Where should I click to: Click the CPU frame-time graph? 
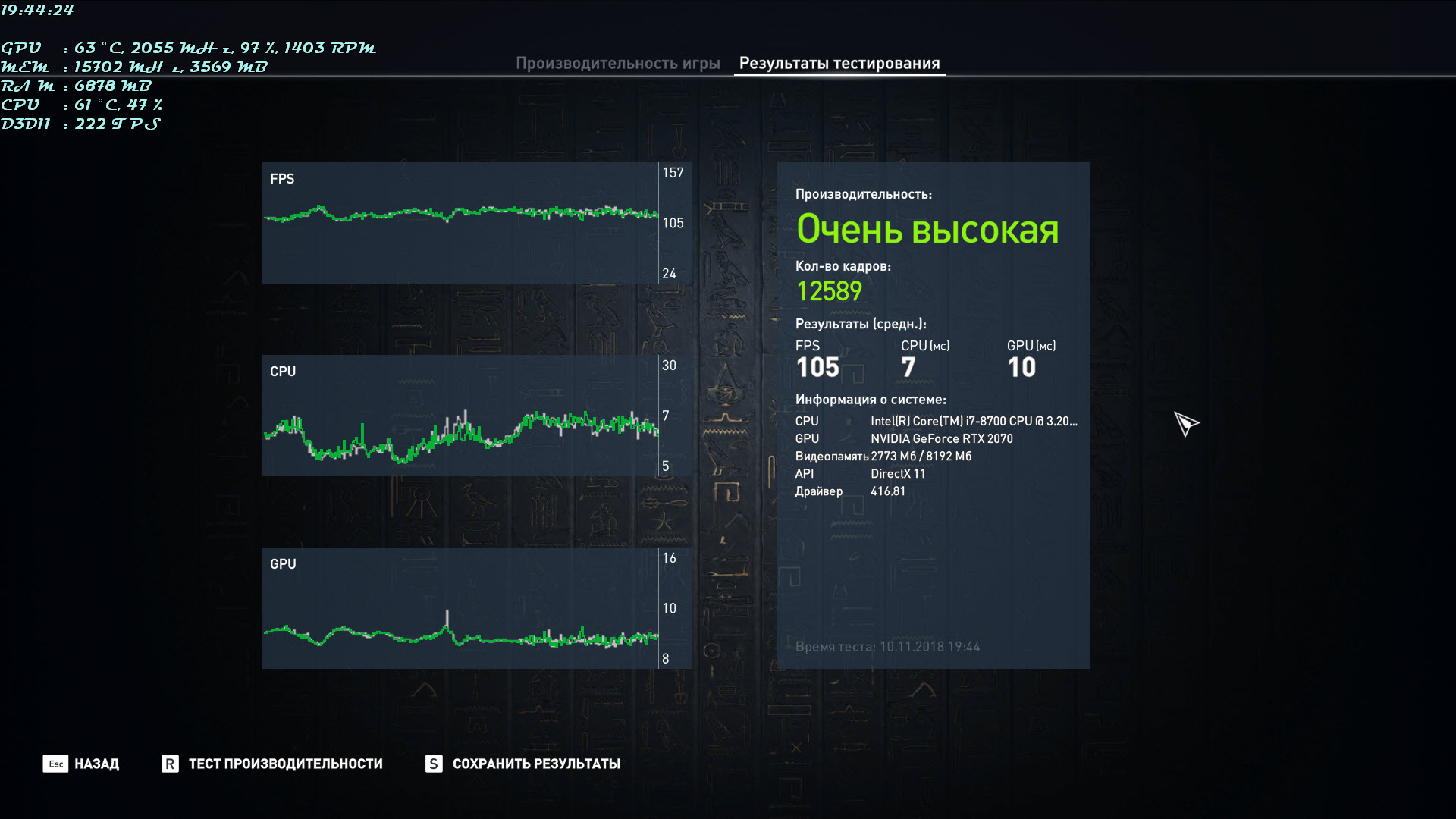click(x=460, y=416)
